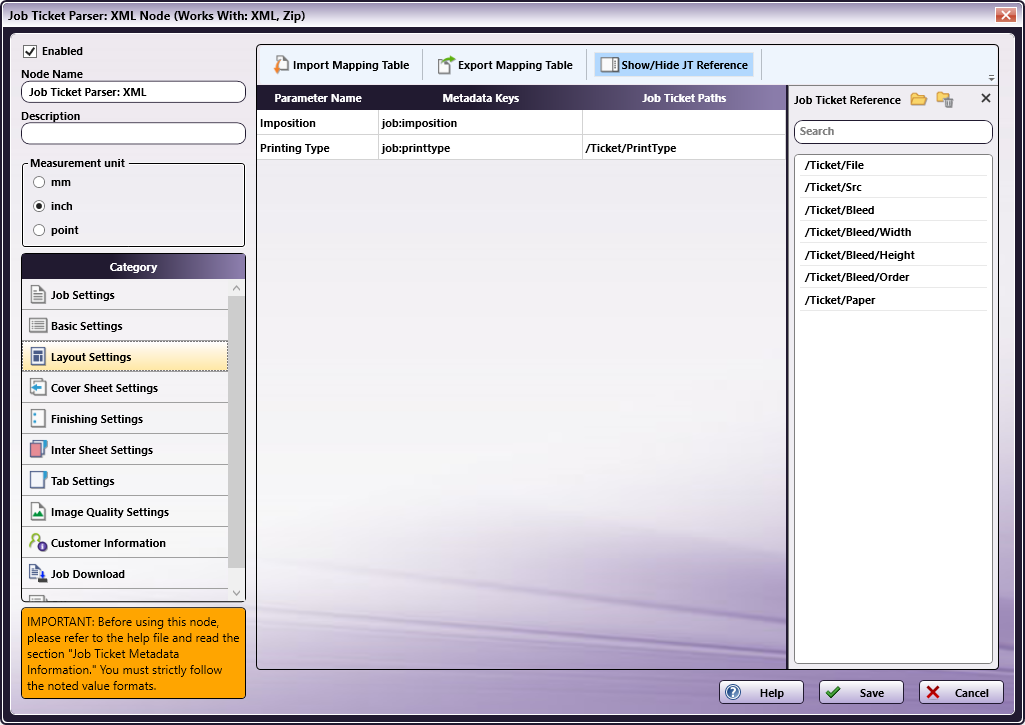Select point measurement unit
This screenshot has width=1025, height=725.
click(x=39, y=230)
